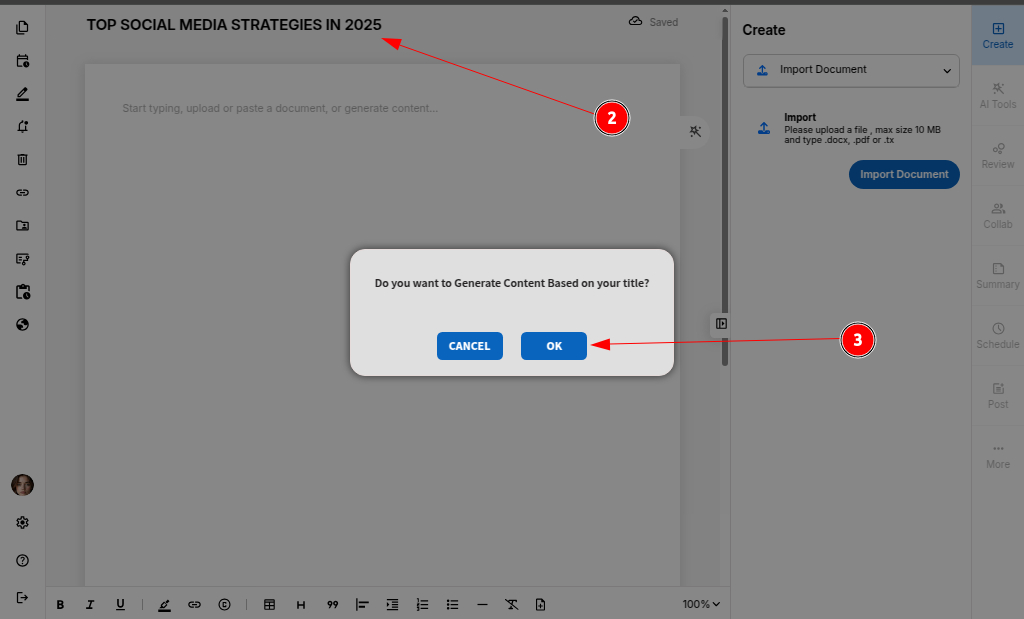Toggle bold formatting in bottom toolbar
The image size is (1024, 619).
[x=60, y=604]
